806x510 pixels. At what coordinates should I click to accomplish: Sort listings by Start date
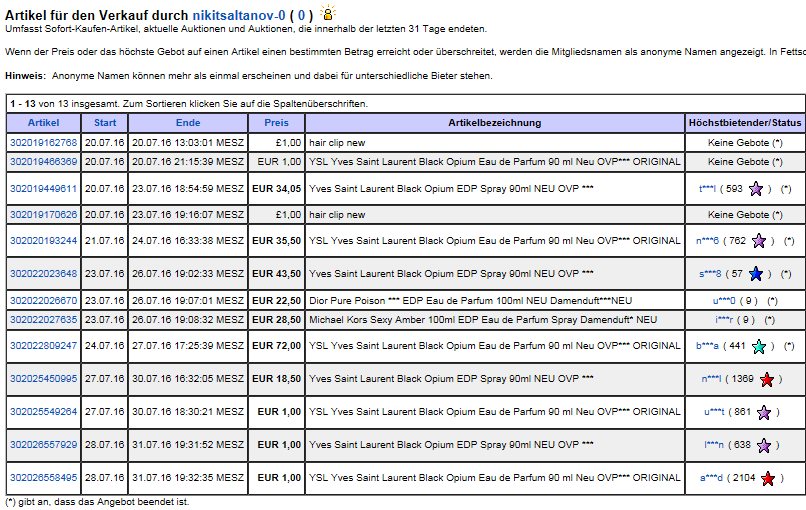coord(105,122)
